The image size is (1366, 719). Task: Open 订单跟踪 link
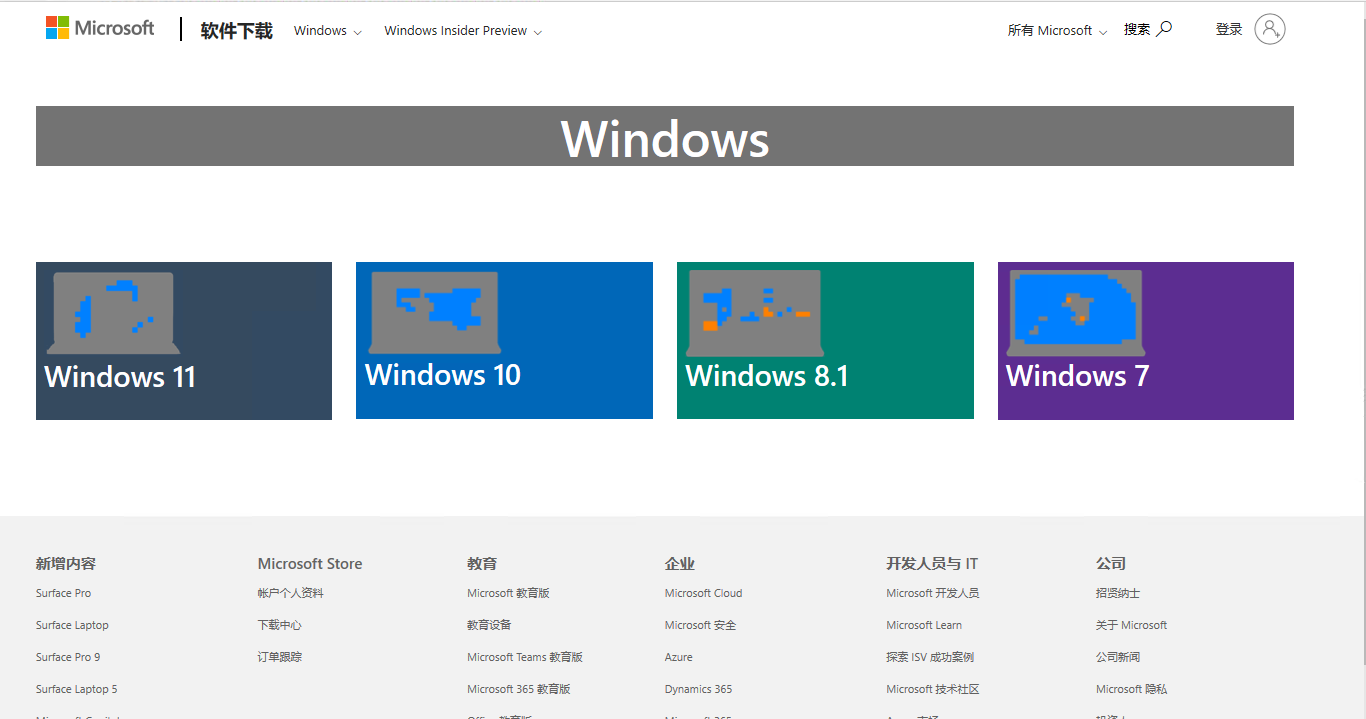[279, 657]
